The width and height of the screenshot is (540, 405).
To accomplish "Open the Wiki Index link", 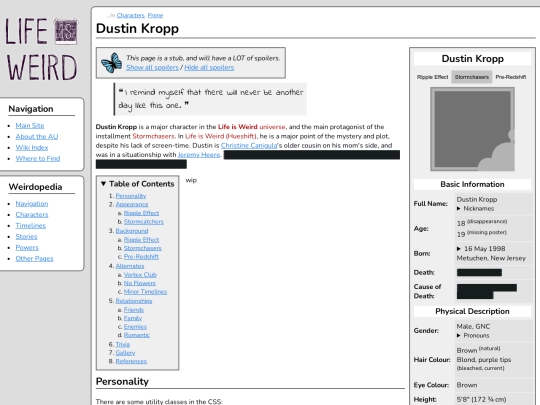I will click(x=32, y=148).
